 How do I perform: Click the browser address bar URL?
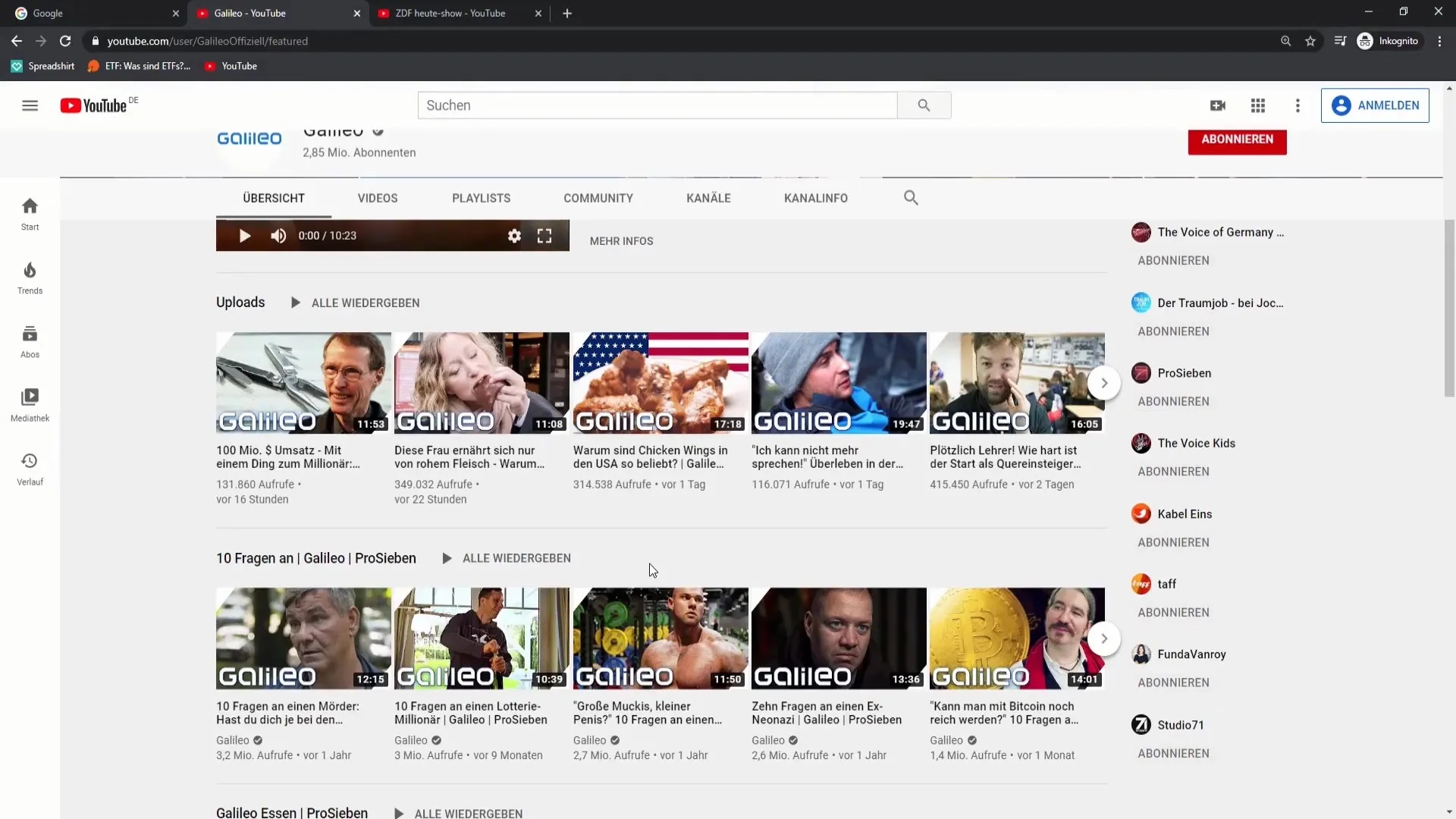207,41
